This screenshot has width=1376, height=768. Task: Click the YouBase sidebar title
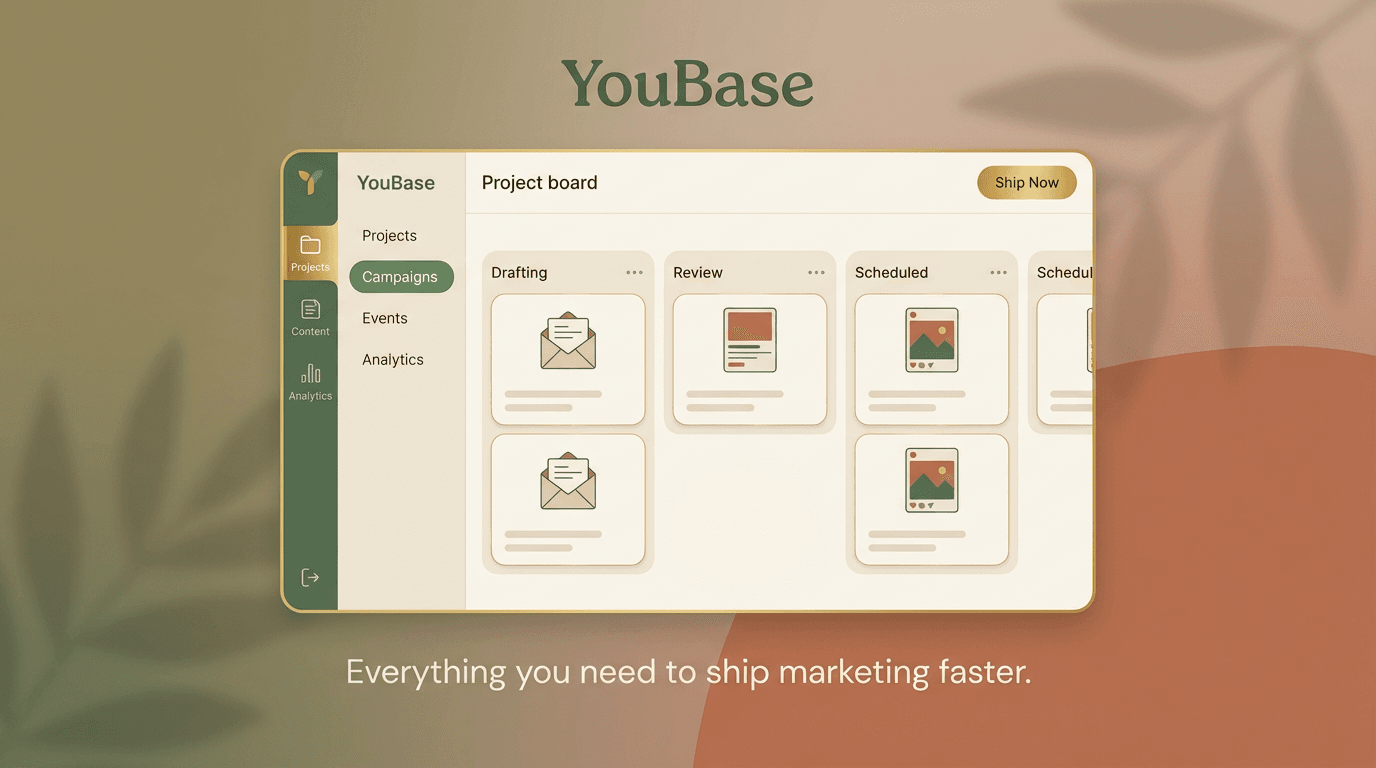396,182
